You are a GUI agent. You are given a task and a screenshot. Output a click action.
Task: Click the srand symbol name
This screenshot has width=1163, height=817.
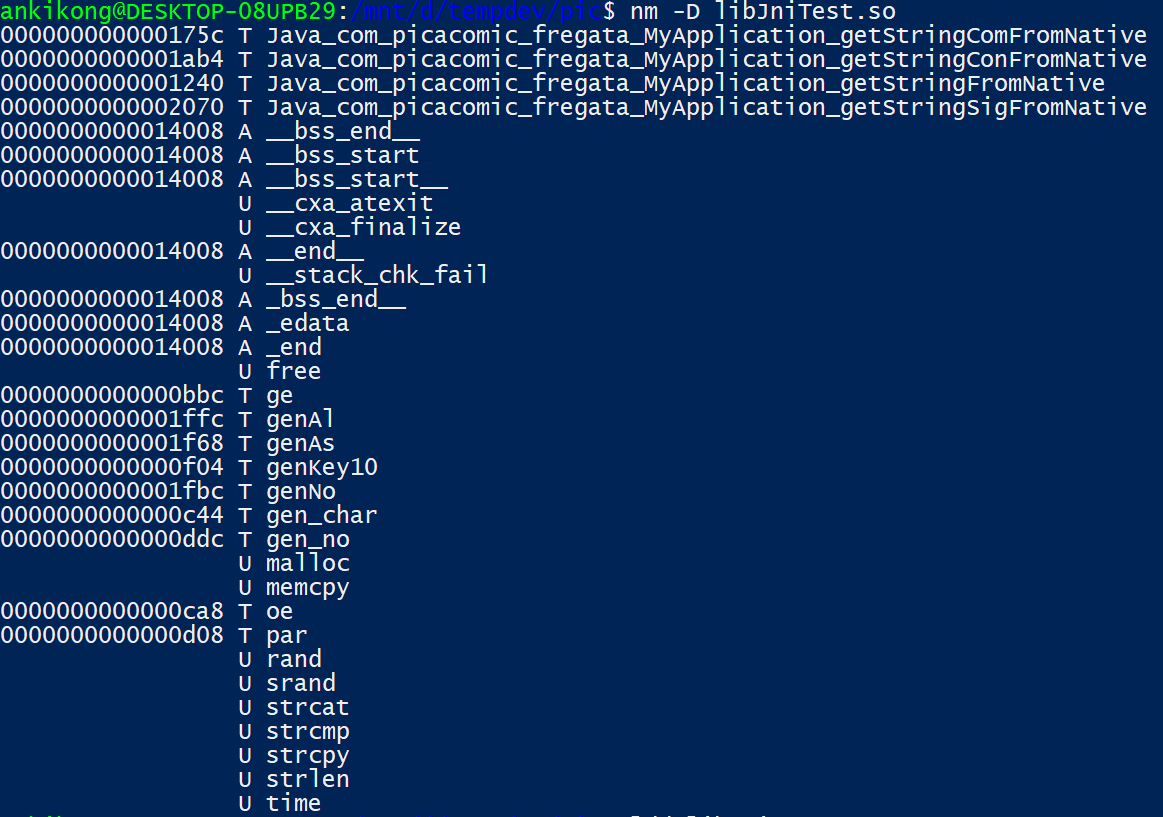pos(300,683)
